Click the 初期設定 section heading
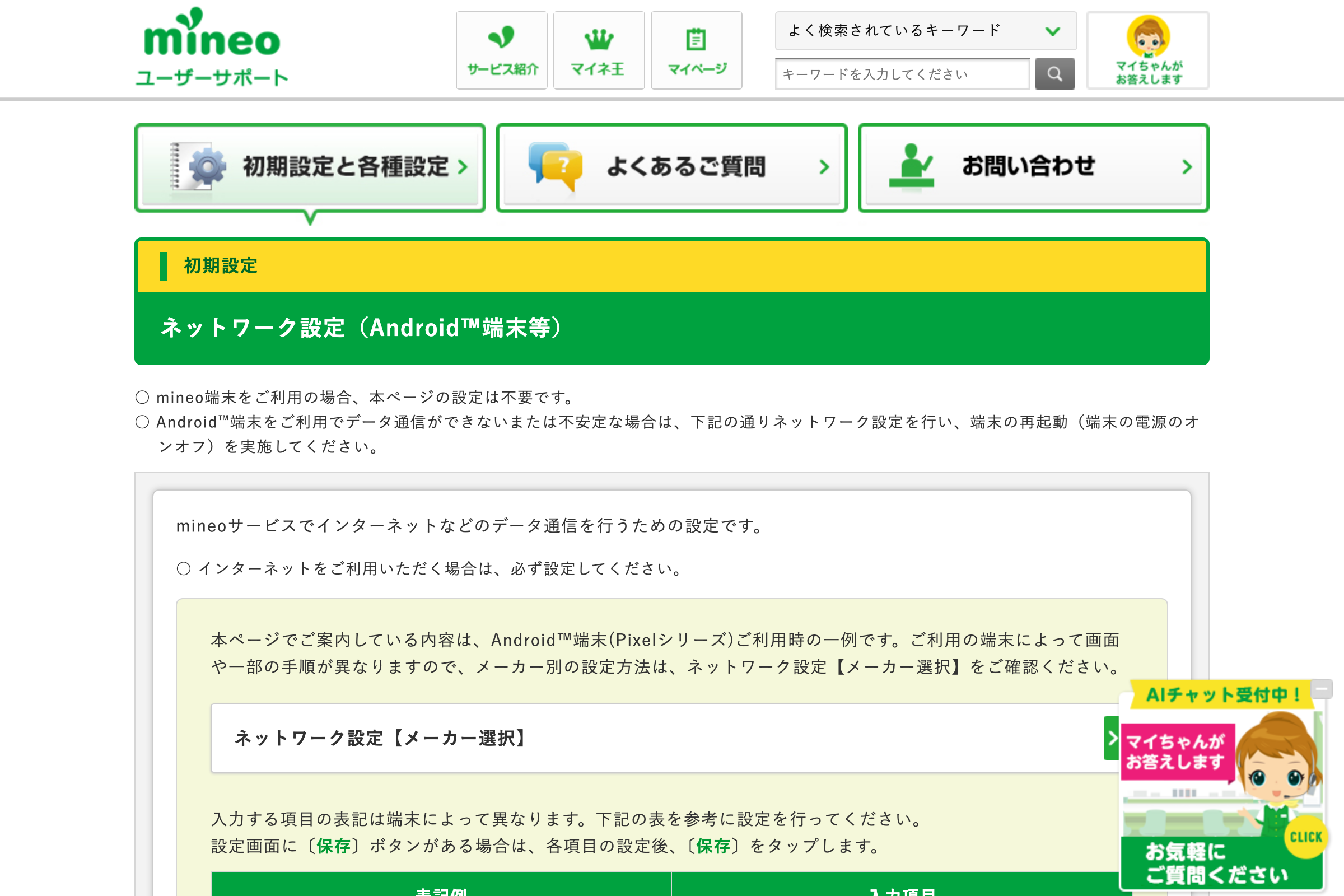Screen dimensions: 1344x896 pos(221,265)
